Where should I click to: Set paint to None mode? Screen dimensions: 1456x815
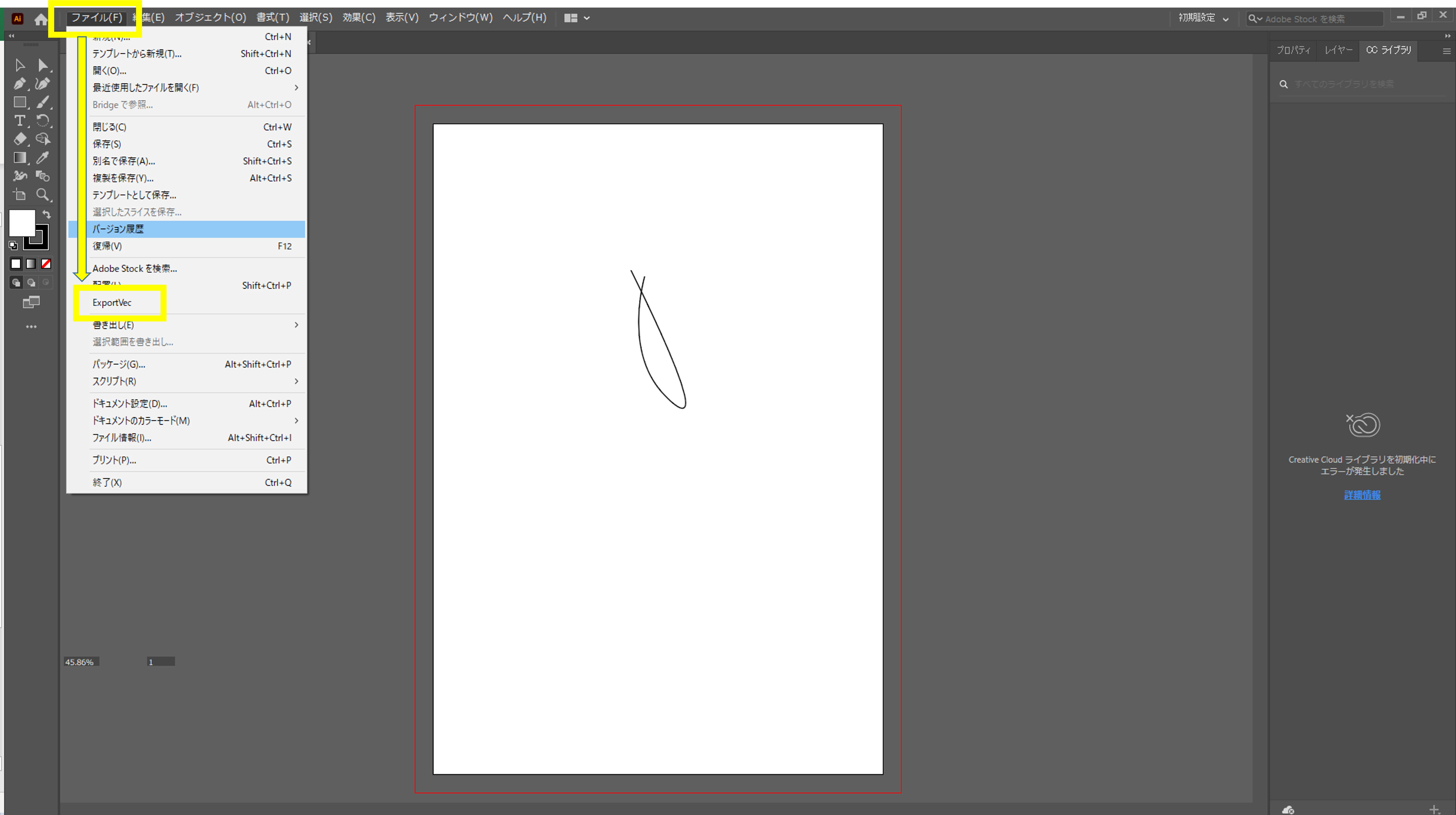tap(46, 264)
